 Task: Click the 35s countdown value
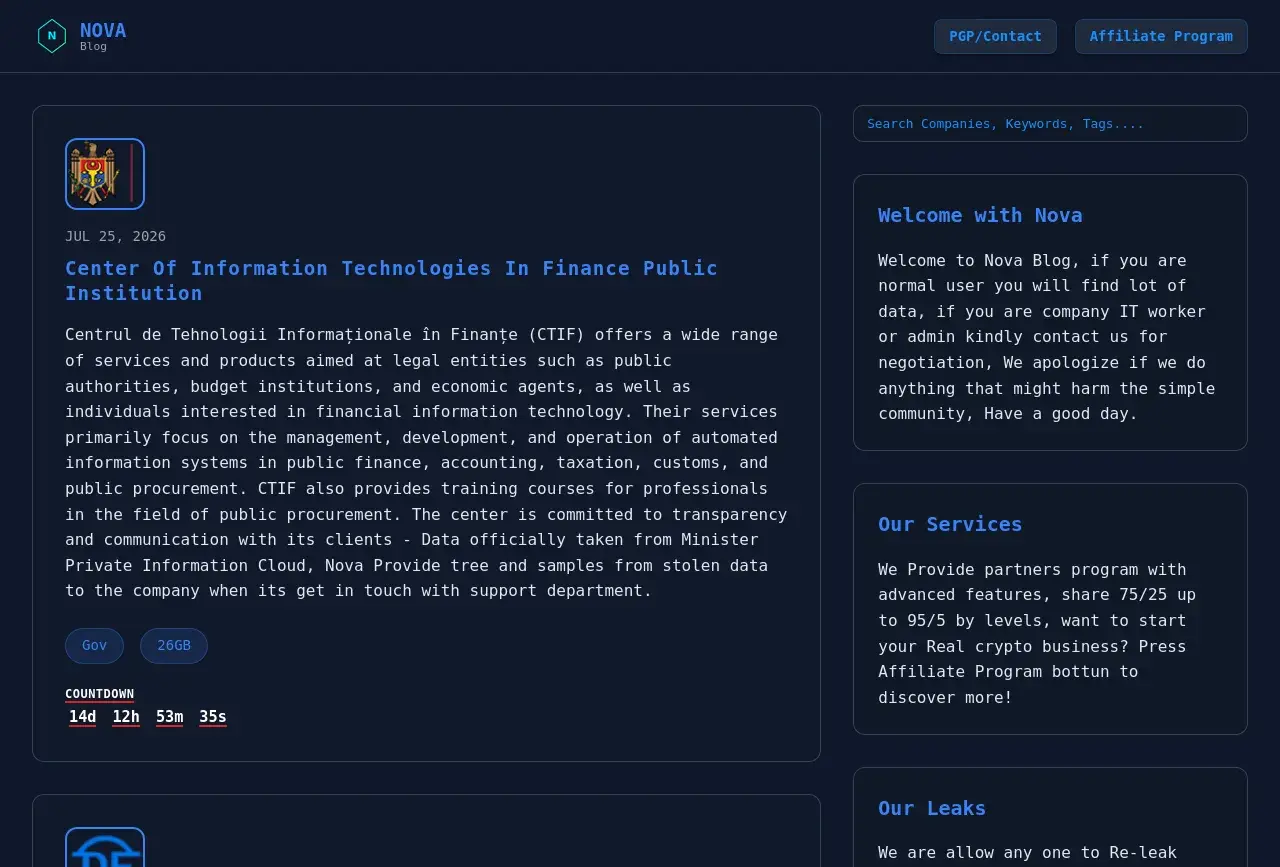coord(213,717)
